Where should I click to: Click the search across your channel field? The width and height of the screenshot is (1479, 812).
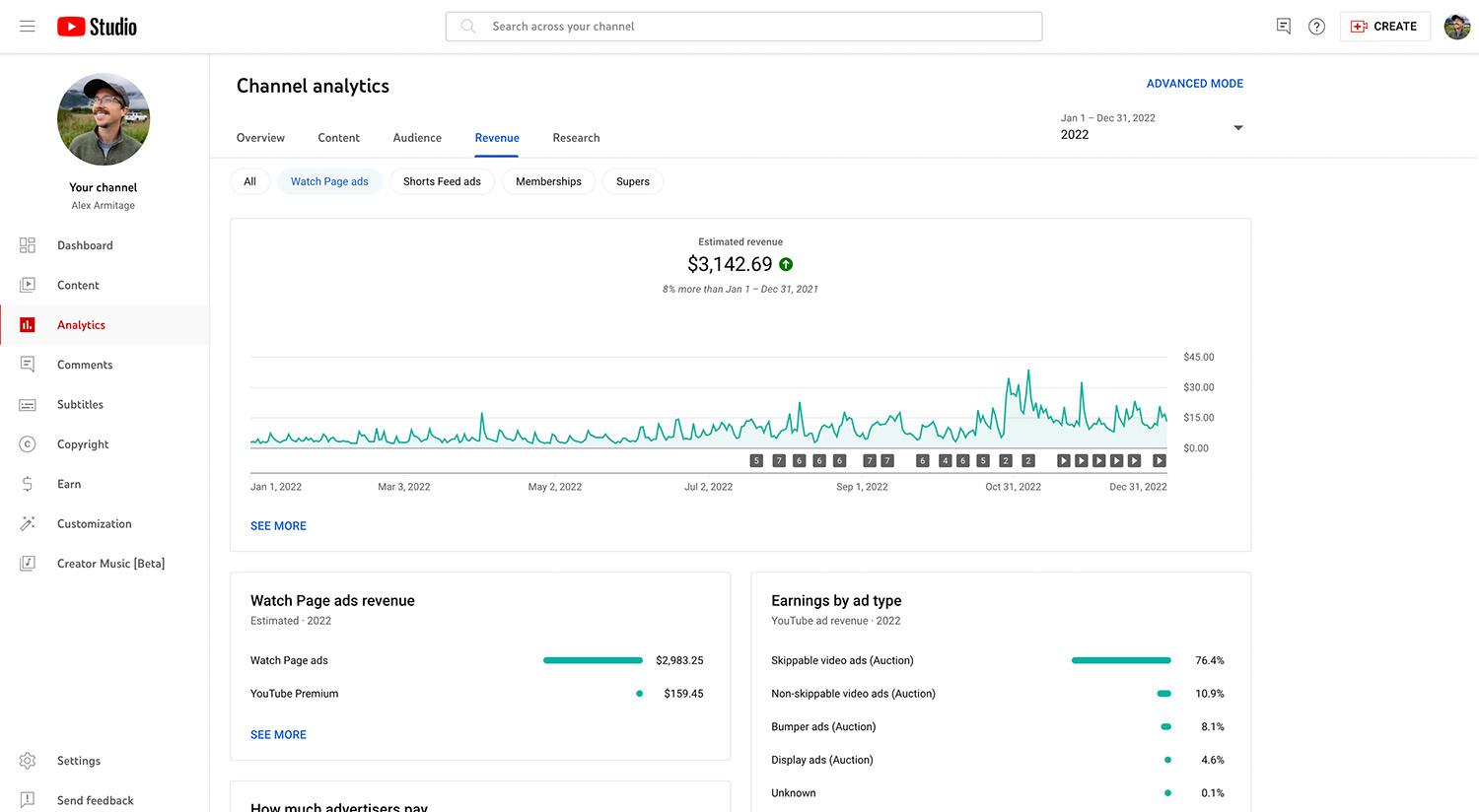(743, 27)
